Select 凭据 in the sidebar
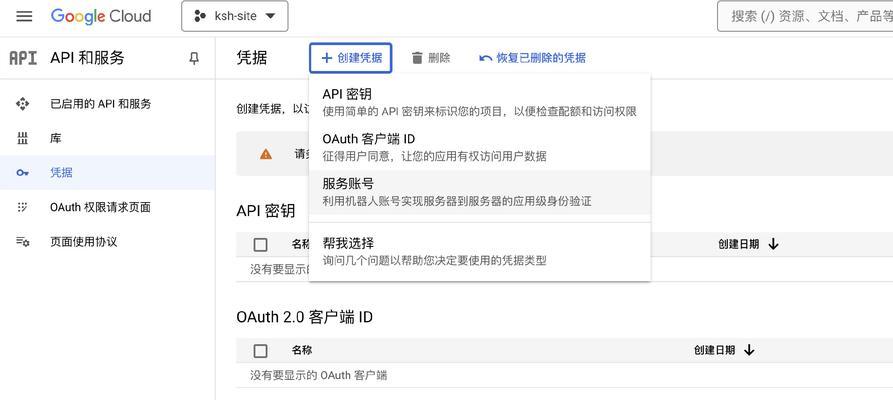The width and height of the screenshot is (893, 400). (x=107, y=173)
